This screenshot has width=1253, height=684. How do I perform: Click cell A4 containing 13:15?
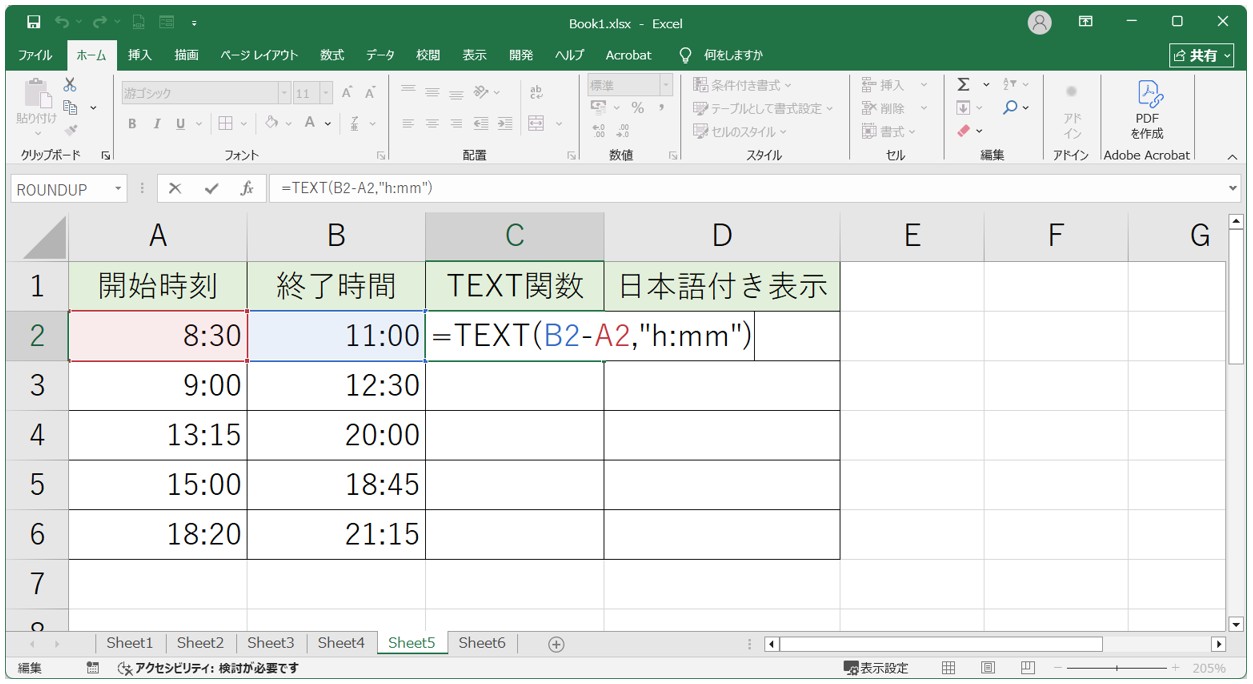(158, 435)
